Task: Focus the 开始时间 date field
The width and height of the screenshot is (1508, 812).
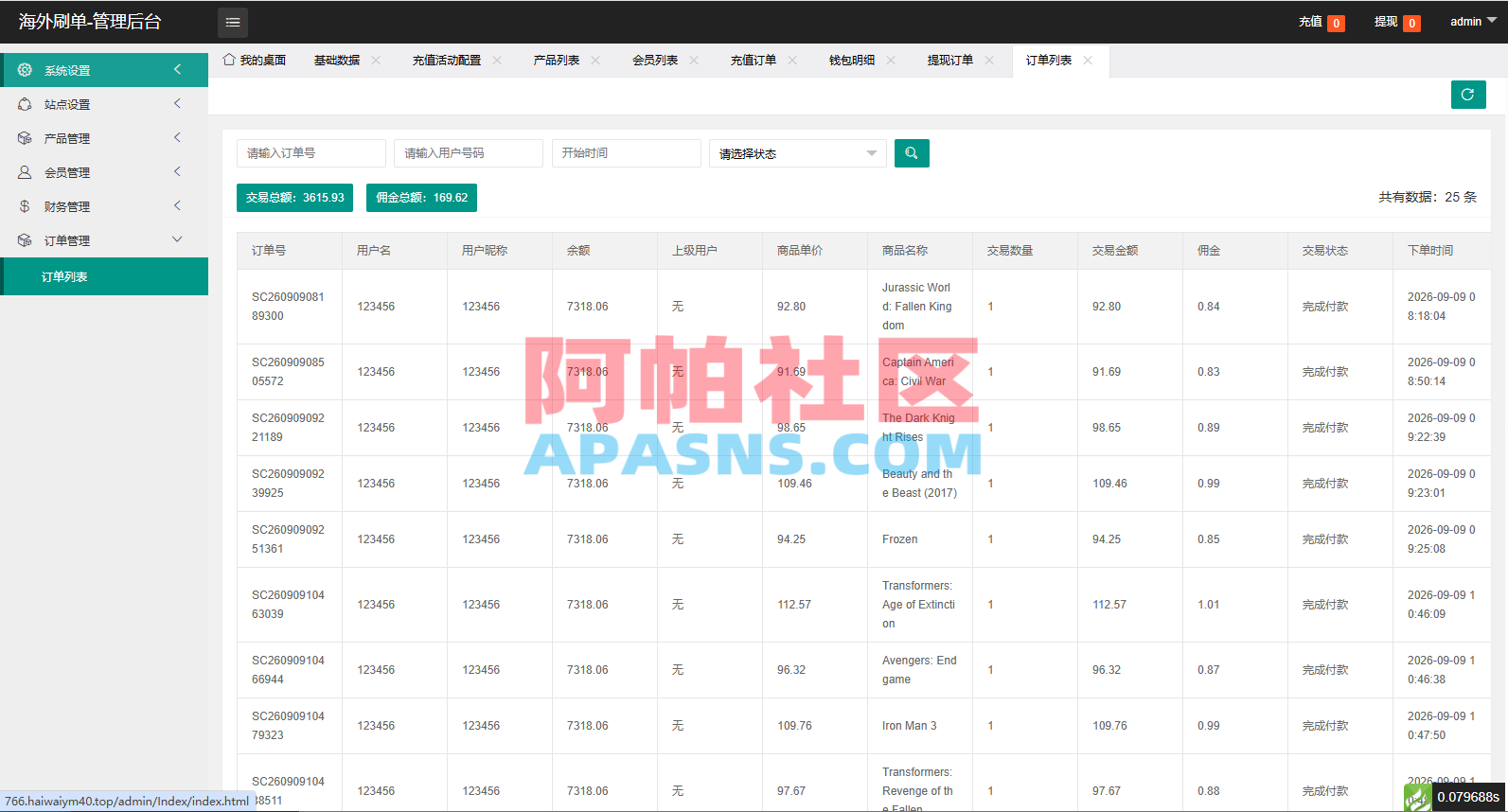Action: point(627,153)
